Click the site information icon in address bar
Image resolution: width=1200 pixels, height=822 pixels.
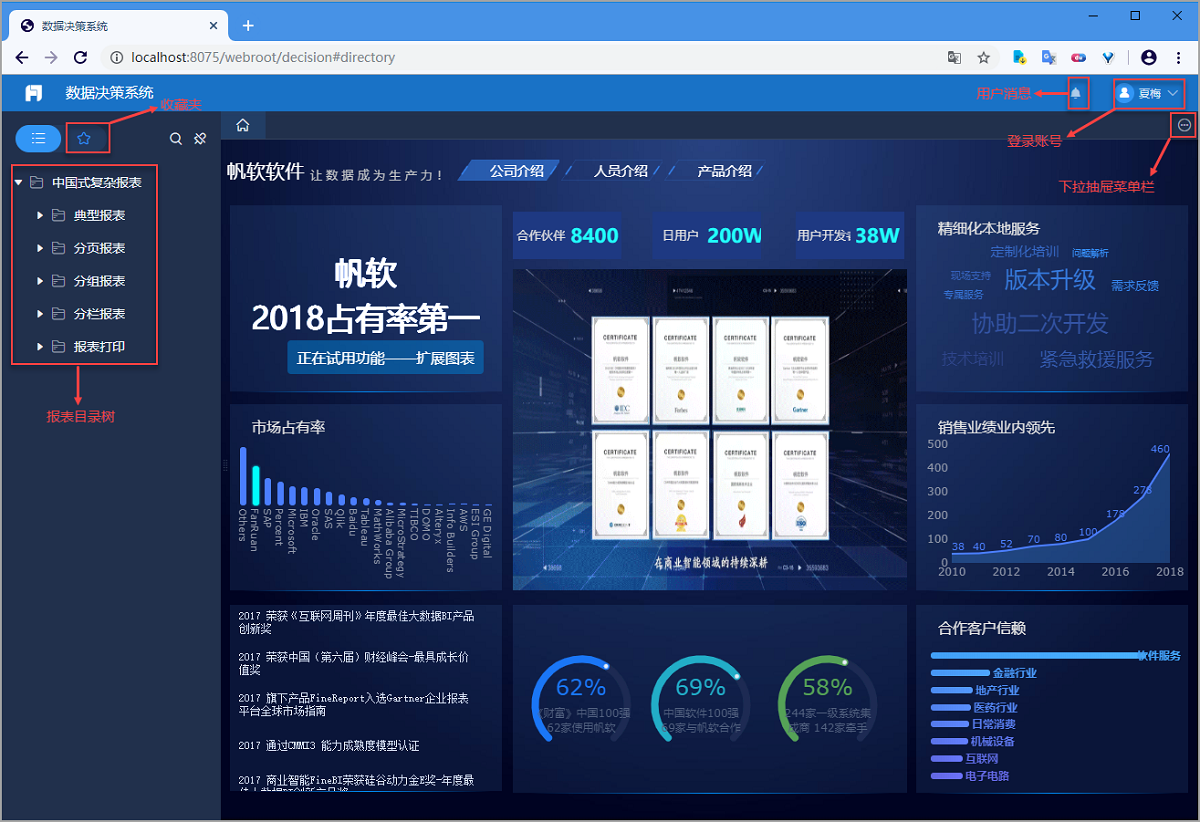[x=115, y=57]
